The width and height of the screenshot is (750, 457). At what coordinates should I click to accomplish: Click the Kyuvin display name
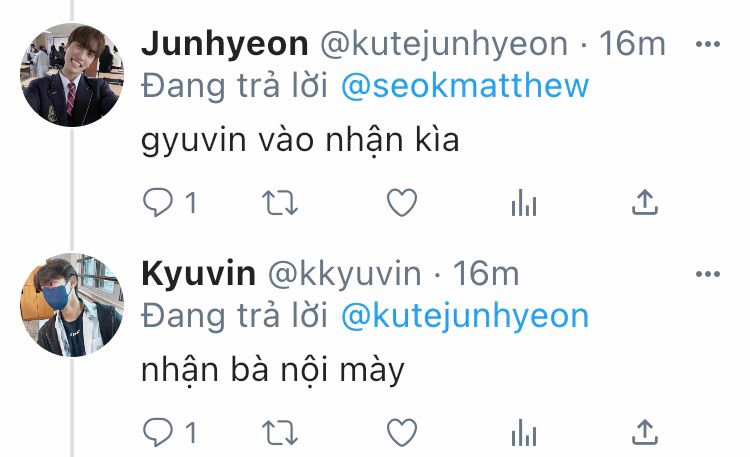199,275
